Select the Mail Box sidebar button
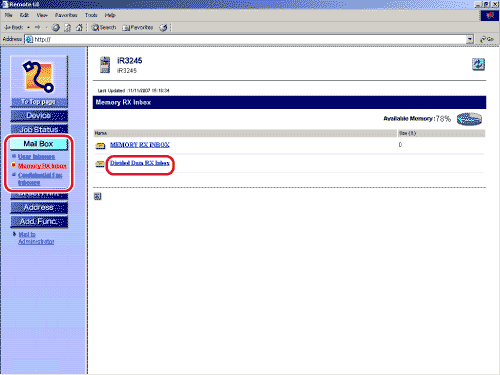 (38, 144)
